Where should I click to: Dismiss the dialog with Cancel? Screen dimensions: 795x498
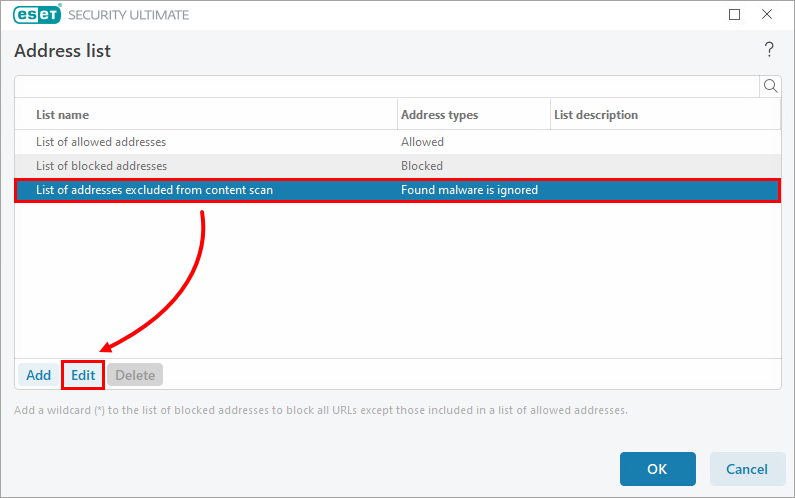pos(746,469)
